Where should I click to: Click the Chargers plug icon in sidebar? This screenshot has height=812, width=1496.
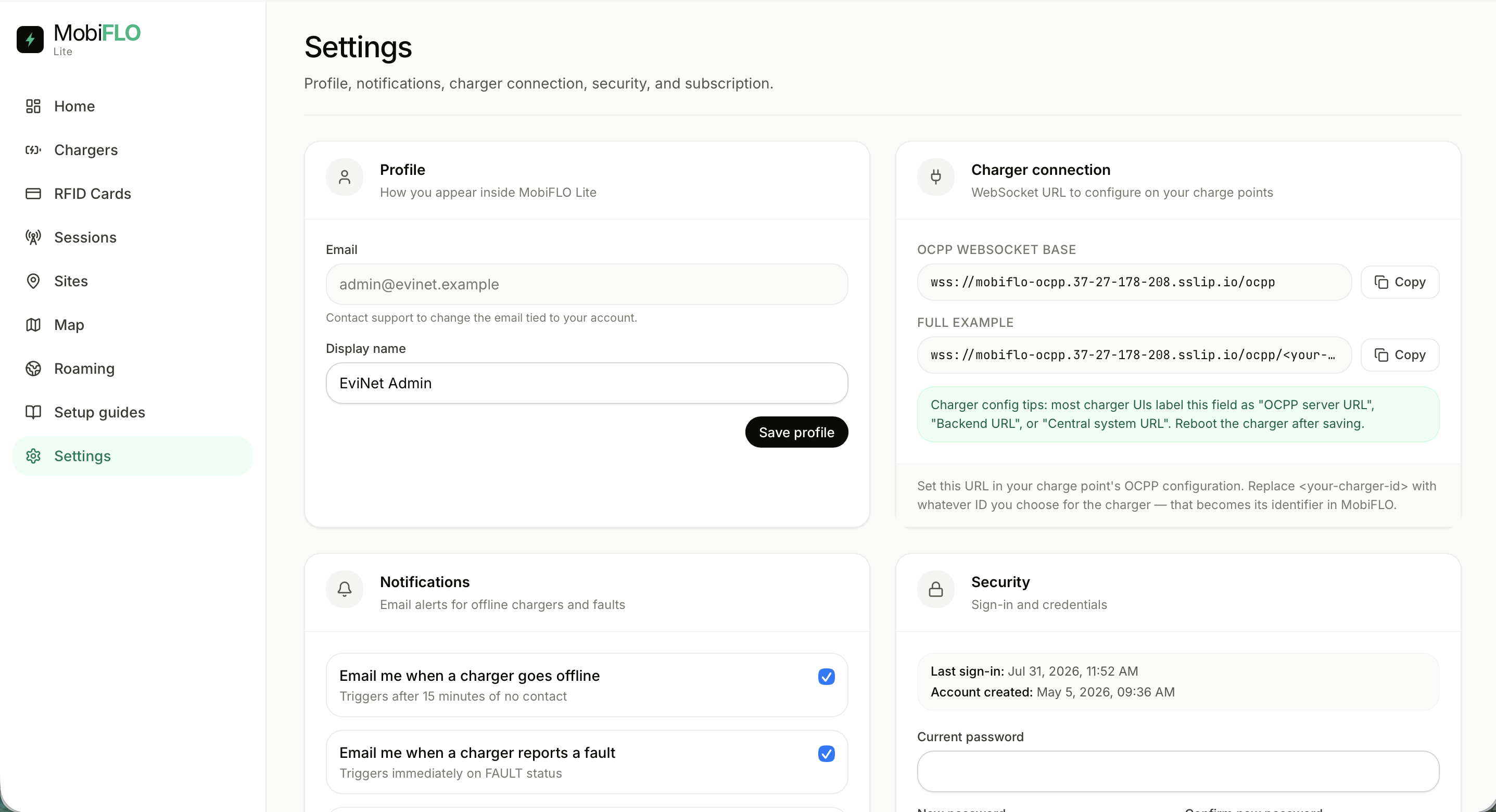click(x=33, y=150)
